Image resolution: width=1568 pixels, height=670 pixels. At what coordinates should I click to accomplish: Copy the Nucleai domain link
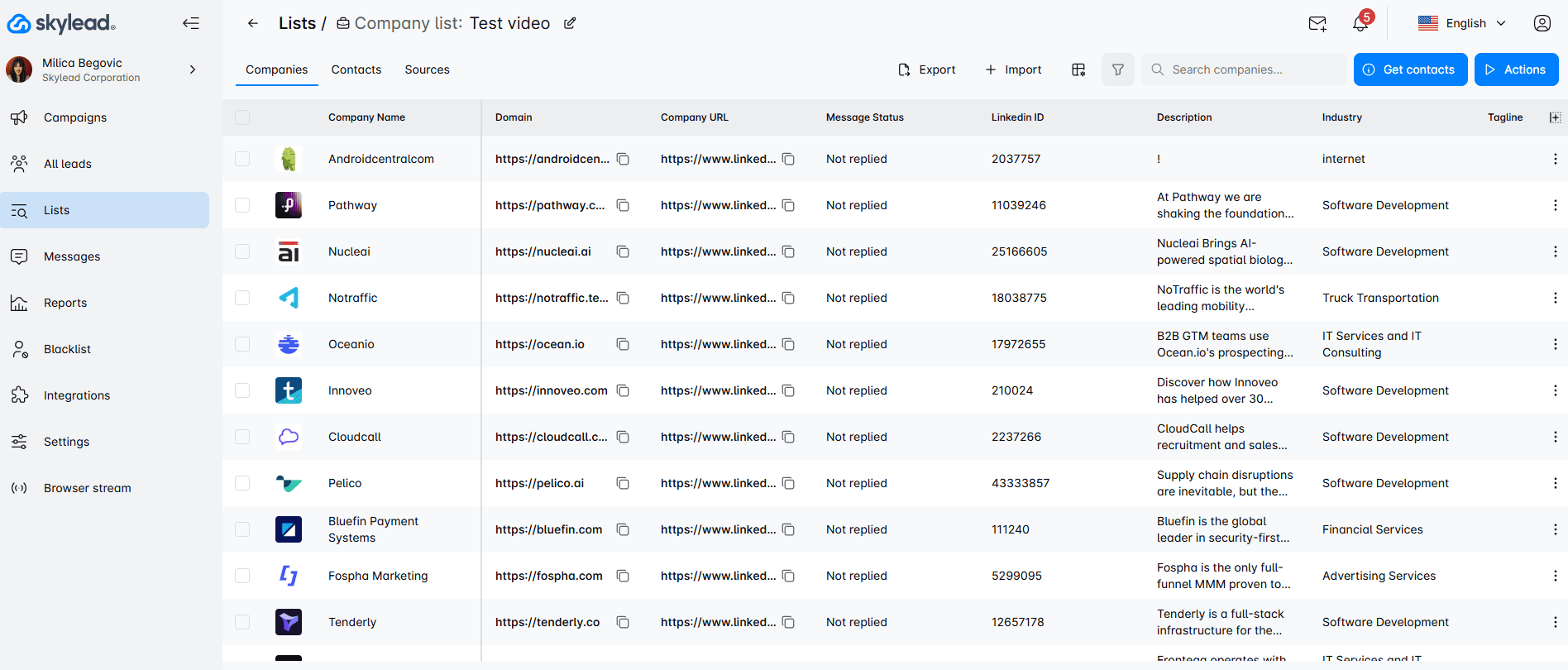point(624,251)
